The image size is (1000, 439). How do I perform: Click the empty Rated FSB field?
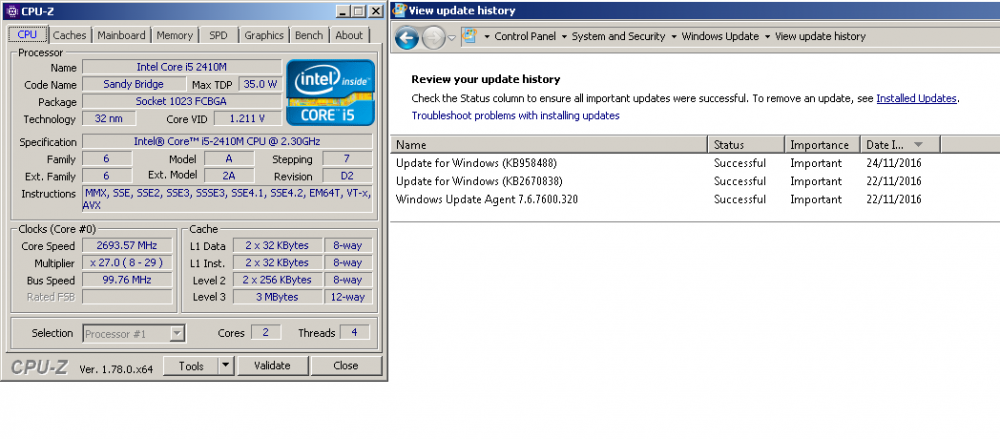coord(128,297)
